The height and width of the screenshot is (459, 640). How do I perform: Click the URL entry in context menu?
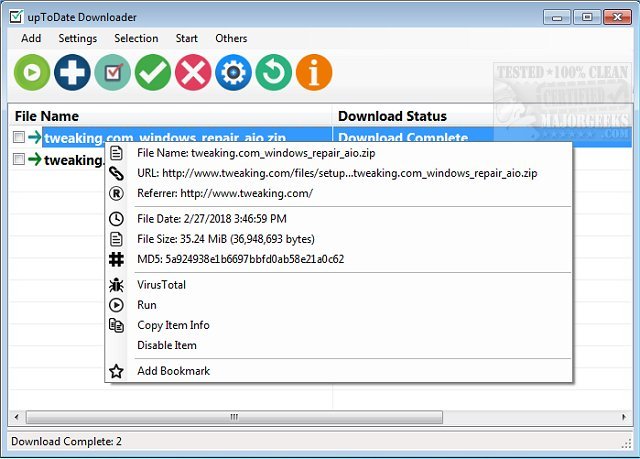tap(339, 173)
